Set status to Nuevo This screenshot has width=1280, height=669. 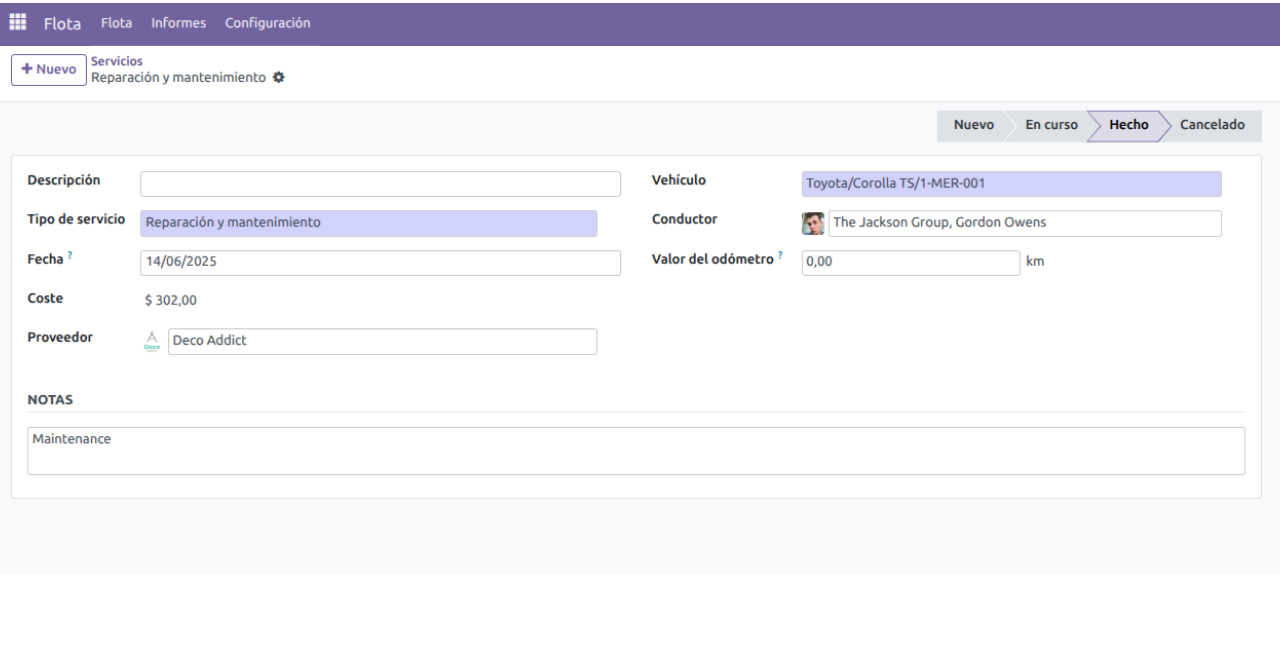click(972, 125)
